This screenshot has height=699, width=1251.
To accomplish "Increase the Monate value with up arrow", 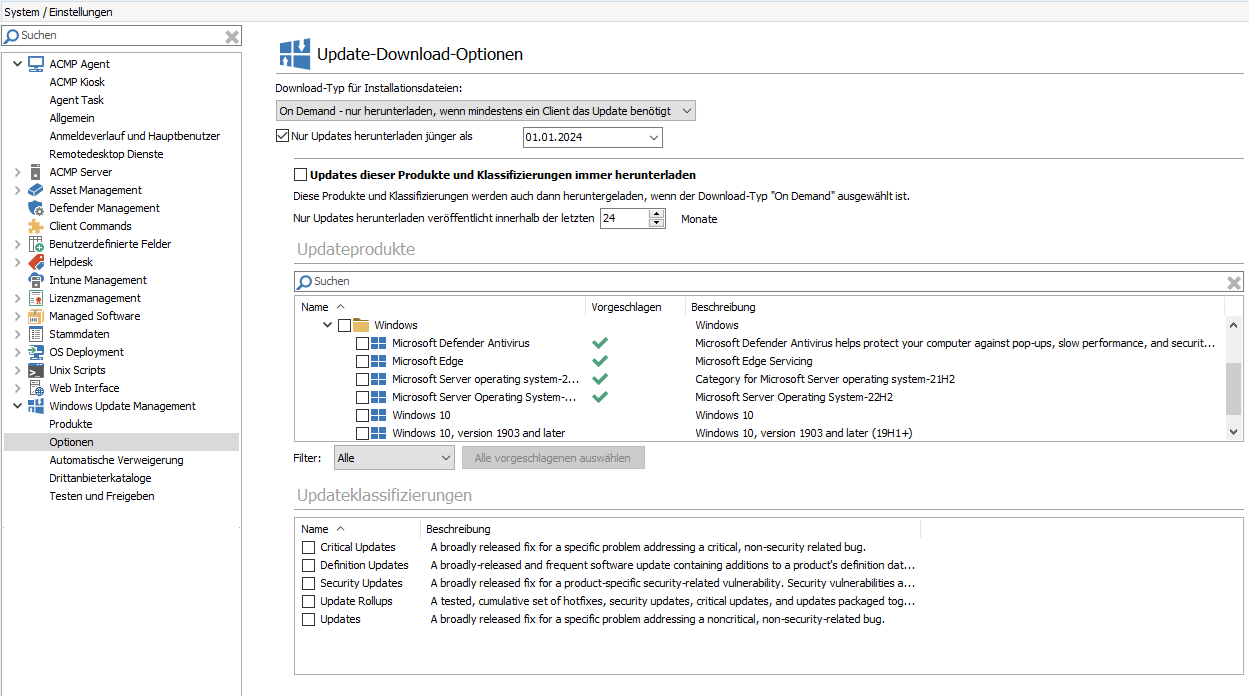I will [x=657, y=213].
